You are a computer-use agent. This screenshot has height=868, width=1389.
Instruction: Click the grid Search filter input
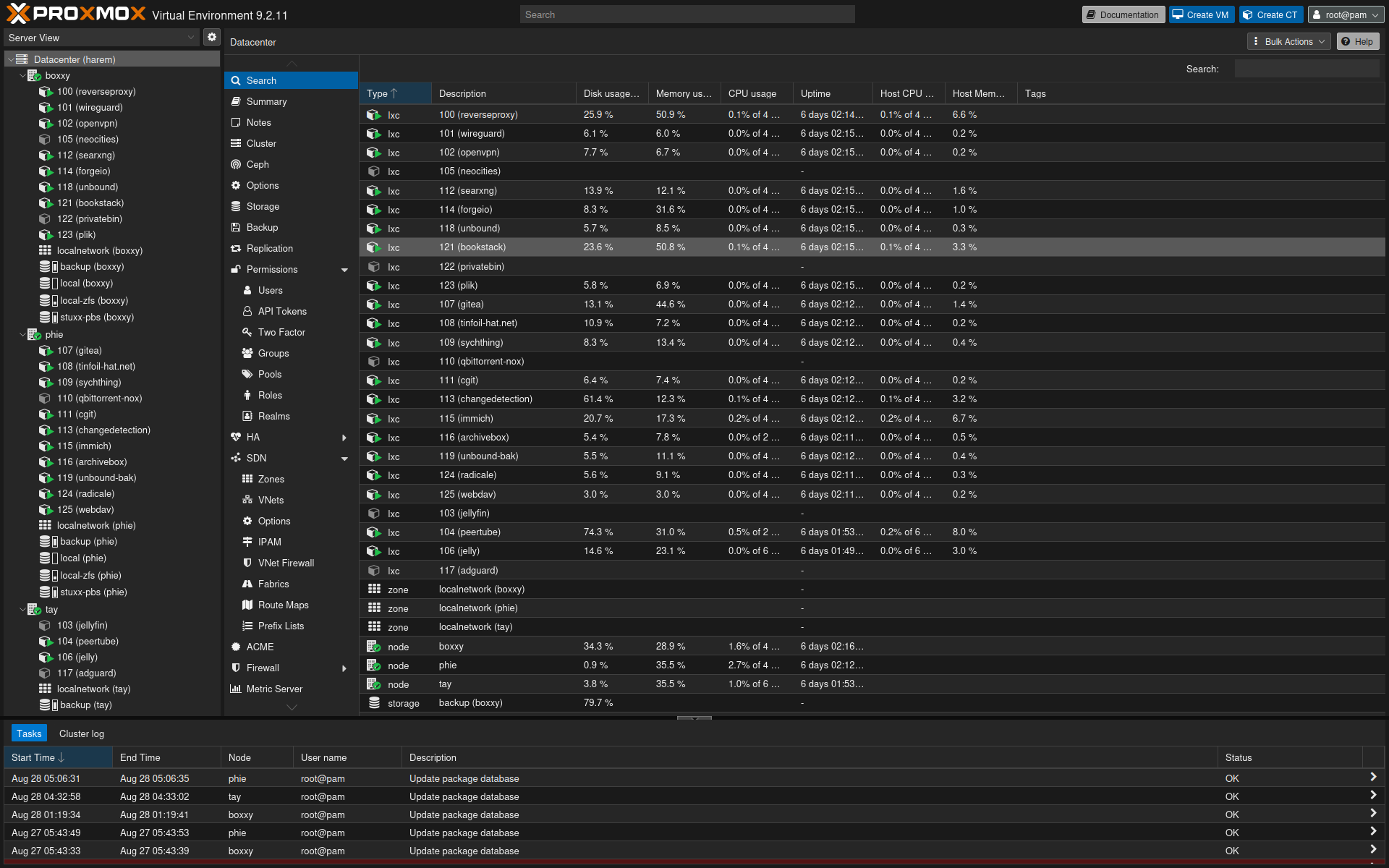pyautogui.click(x=1307, y=69)
